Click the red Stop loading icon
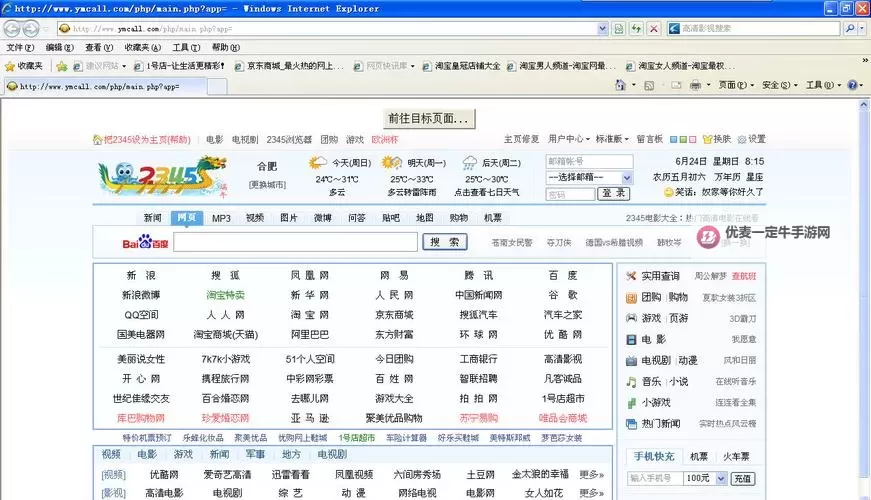 [654, 28]
